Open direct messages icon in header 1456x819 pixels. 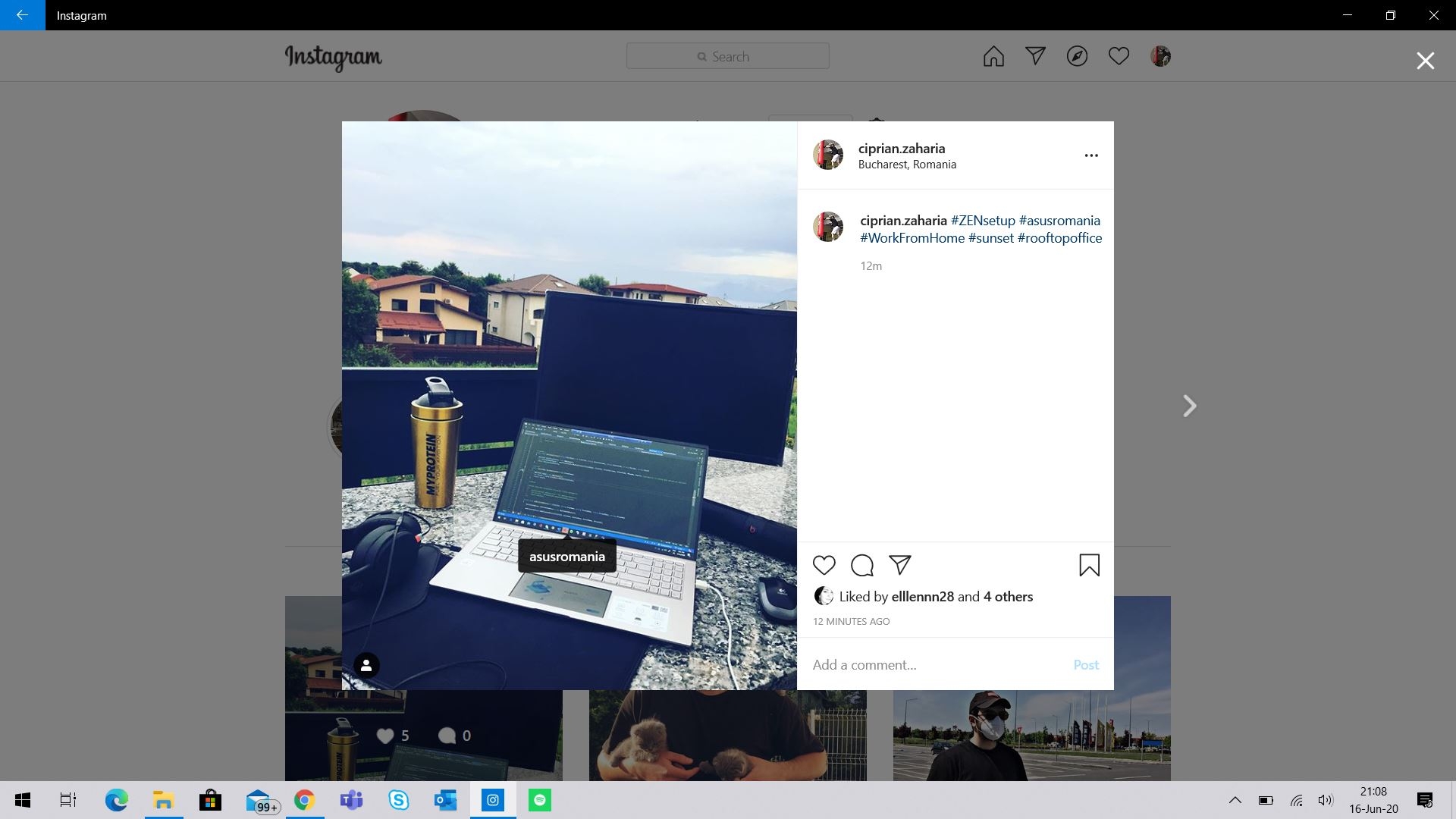1035,56
